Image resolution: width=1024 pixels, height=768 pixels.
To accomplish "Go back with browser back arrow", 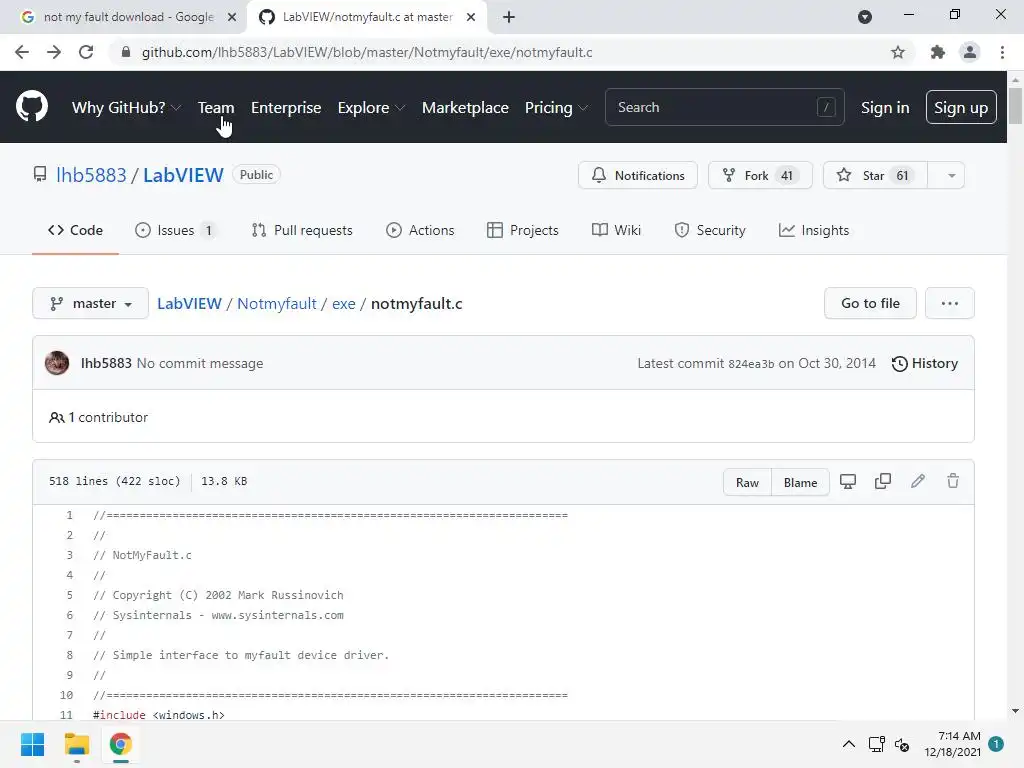I will pos(22,52).
